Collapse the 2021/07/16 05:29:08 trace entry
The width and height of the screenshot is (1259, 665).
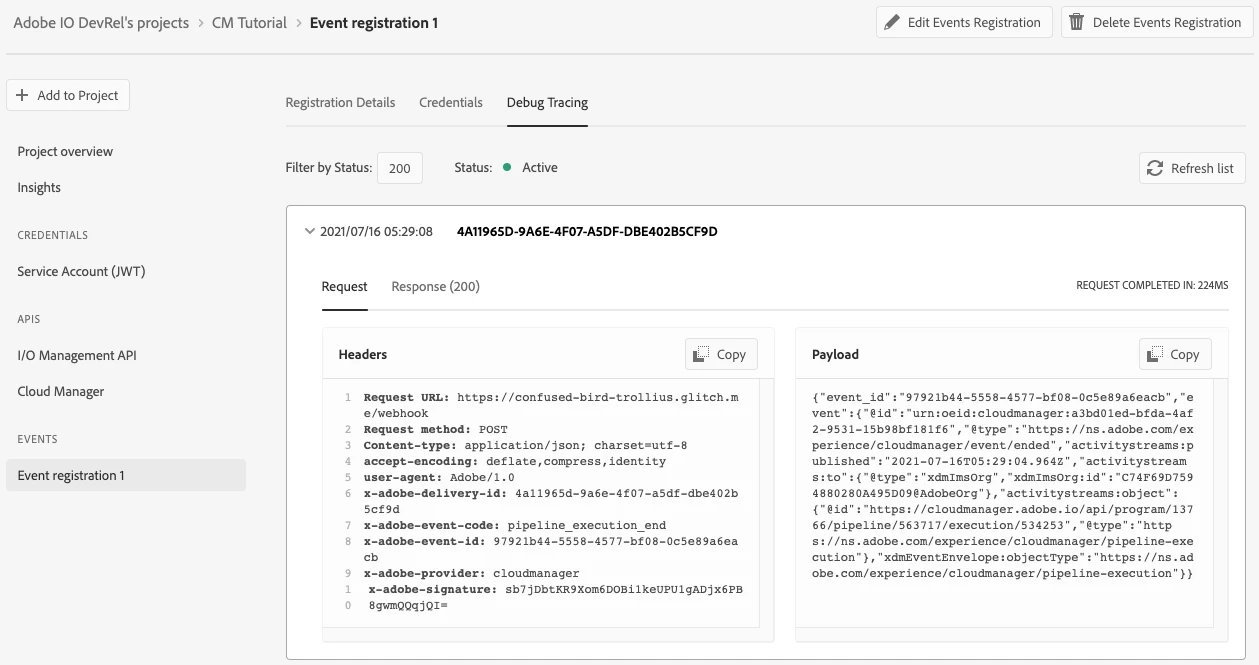tap(310, 231)
